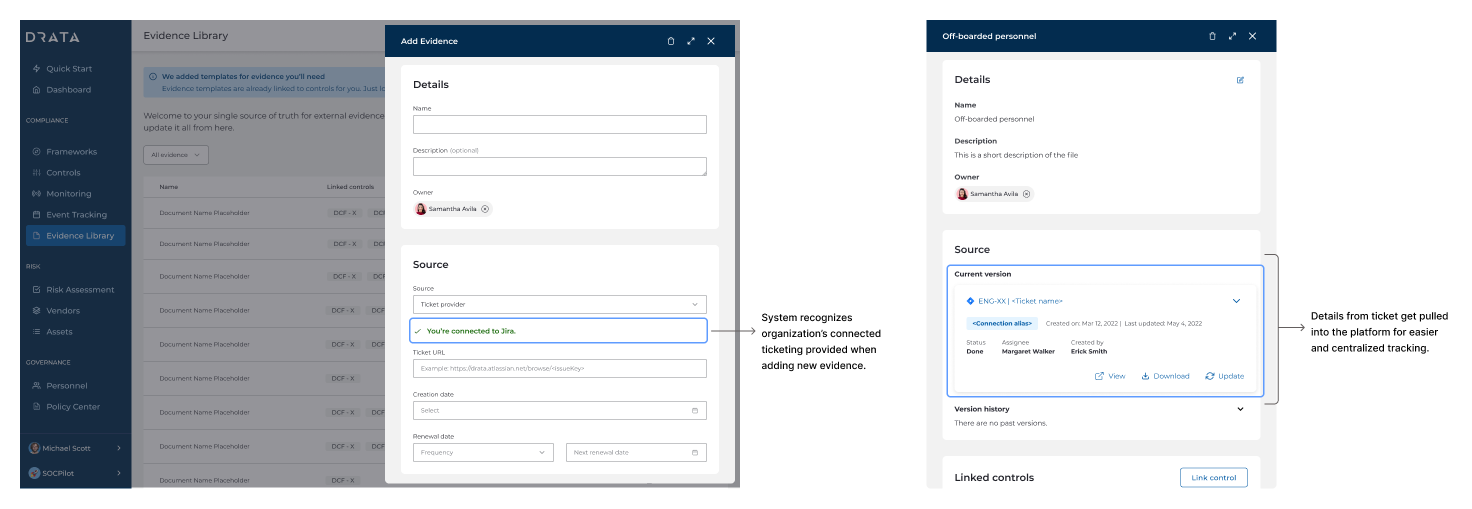Image resolution: width=1472 pixels, height=509 pixels.
Task: Click the Frameworks icon in sidebar
Action: (37, 152)
